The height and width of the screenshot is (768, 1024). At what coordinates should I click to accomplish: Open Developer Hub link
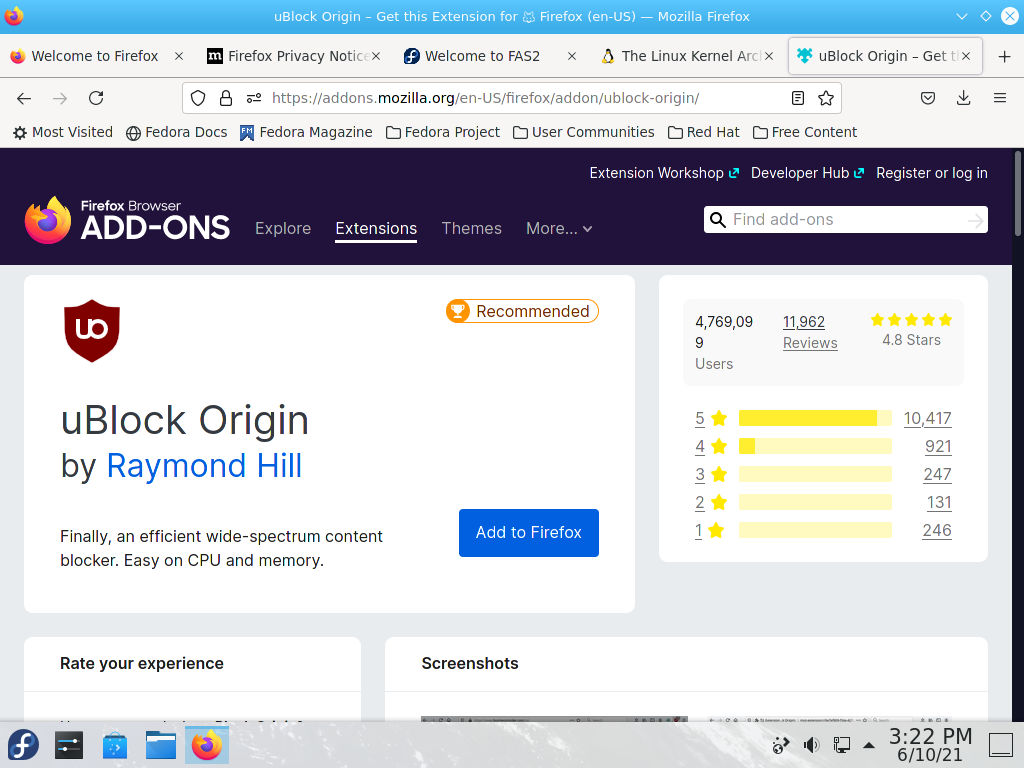pos(808,173)
